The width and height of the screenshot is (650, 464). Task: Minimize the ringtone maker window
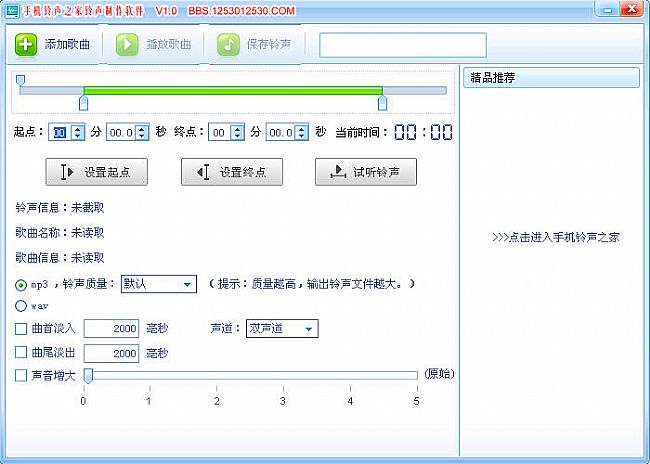click(608, 10)
